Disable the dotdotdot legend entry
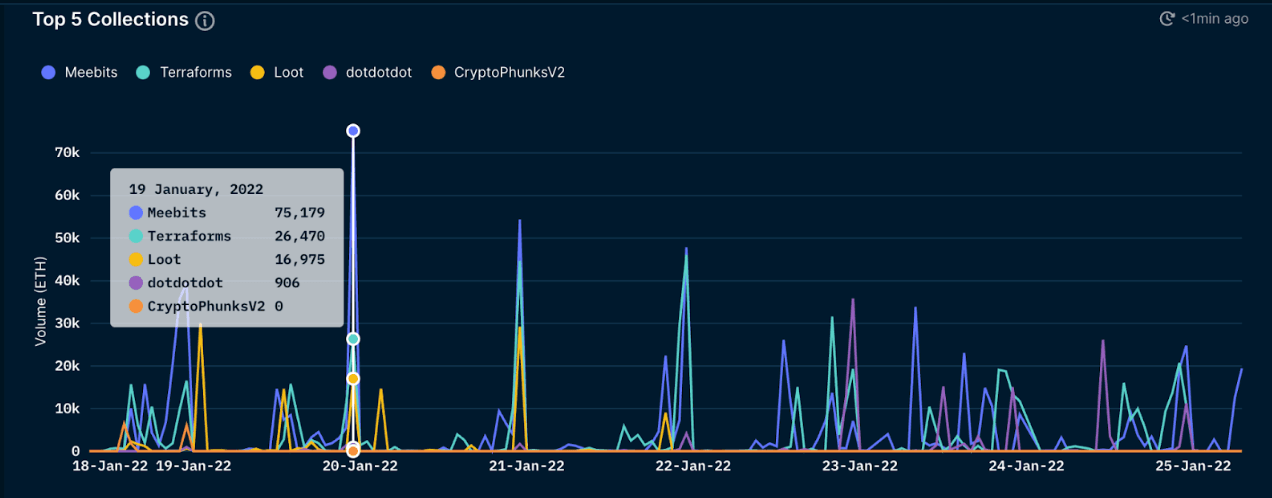Screen dimensions: 1272x498 pos(367,72)
